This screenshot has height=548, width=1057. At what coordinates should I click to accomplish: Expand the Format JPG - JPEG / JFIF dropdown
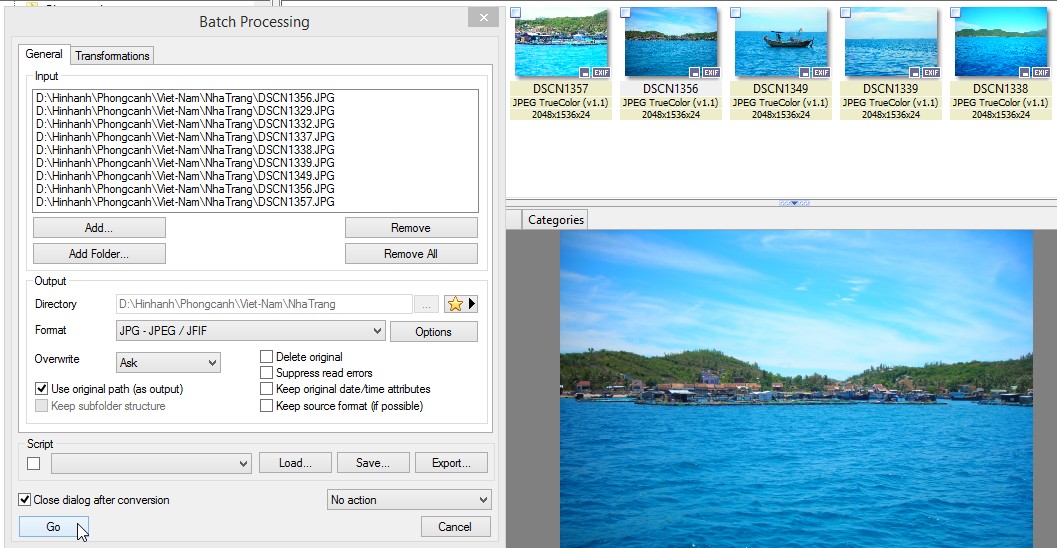click(377, 331)
